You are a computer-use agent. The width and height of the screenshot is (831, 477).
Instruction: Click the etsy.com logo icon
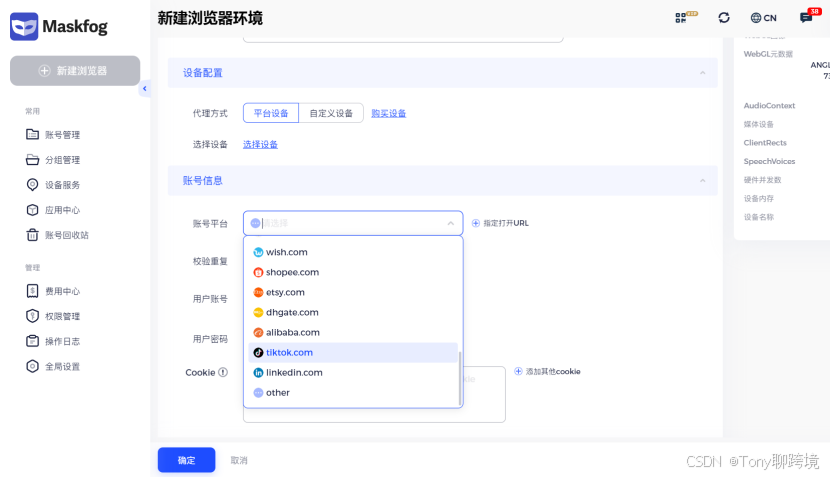click(x=258, y=293)
